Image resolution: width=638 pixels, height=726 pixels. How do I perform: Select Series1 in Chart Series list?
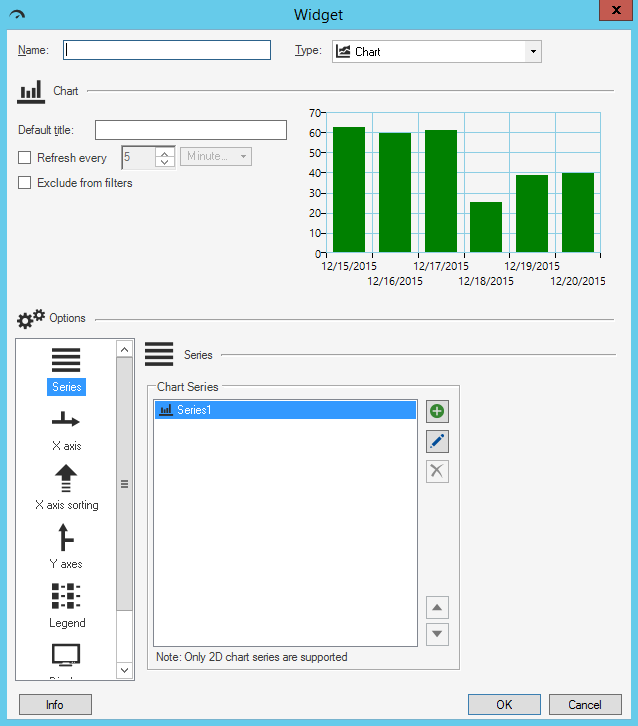(x=284, y=410)
